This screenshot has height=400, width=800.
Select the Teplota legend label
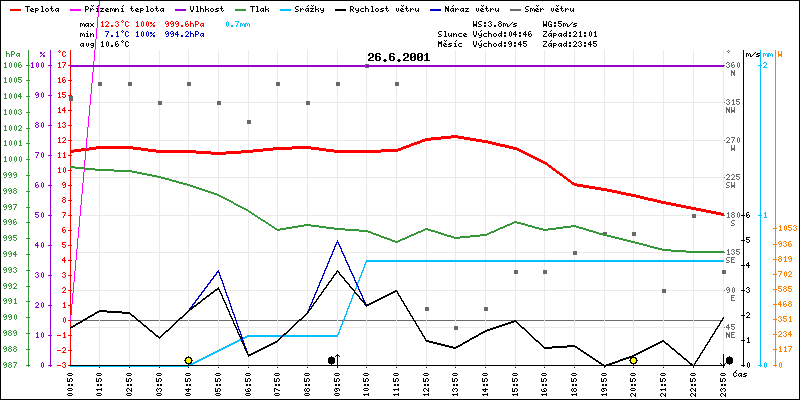tap(41, 8)
